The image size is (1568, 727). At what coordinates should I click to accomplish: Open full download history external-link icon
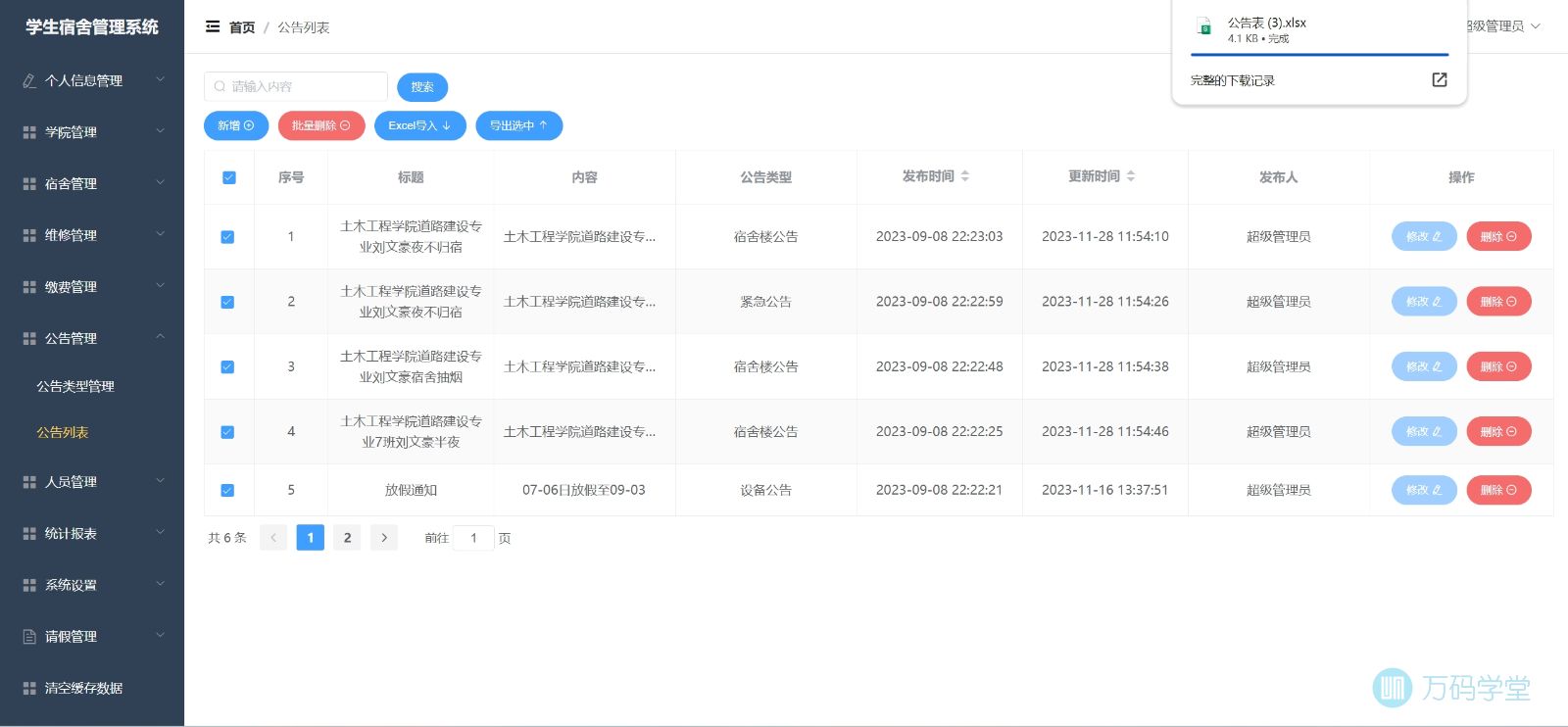pyautogui.click(x=1439, y=80)
